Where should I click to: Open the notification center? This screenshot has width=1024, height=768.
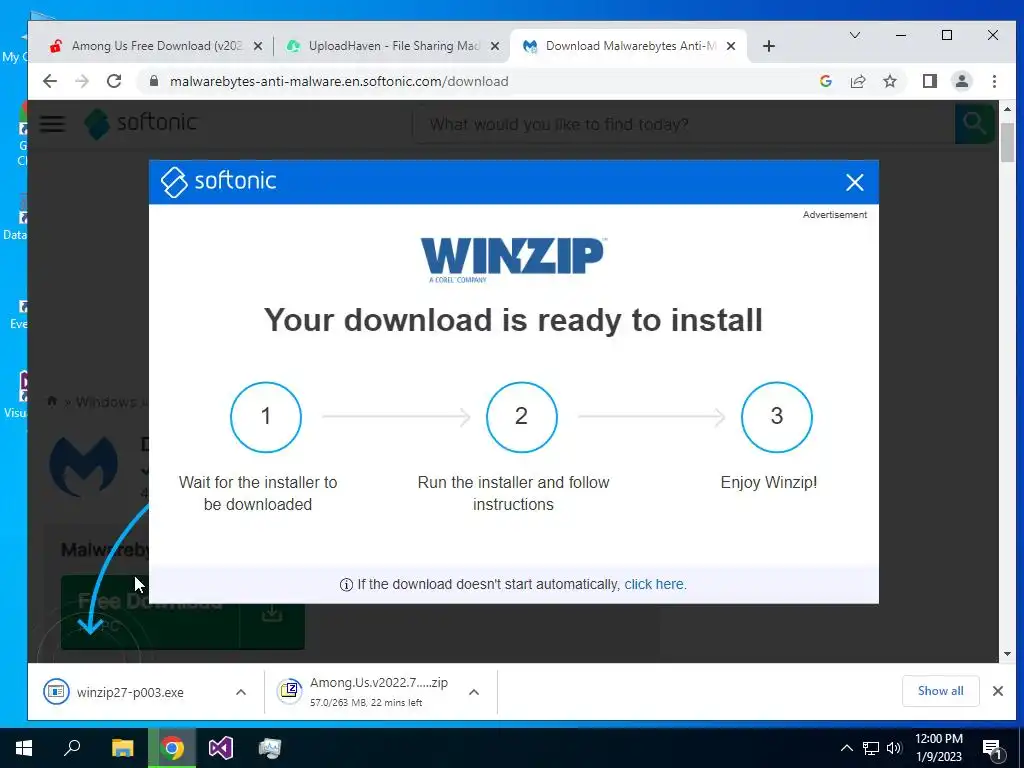coord(992,748)
